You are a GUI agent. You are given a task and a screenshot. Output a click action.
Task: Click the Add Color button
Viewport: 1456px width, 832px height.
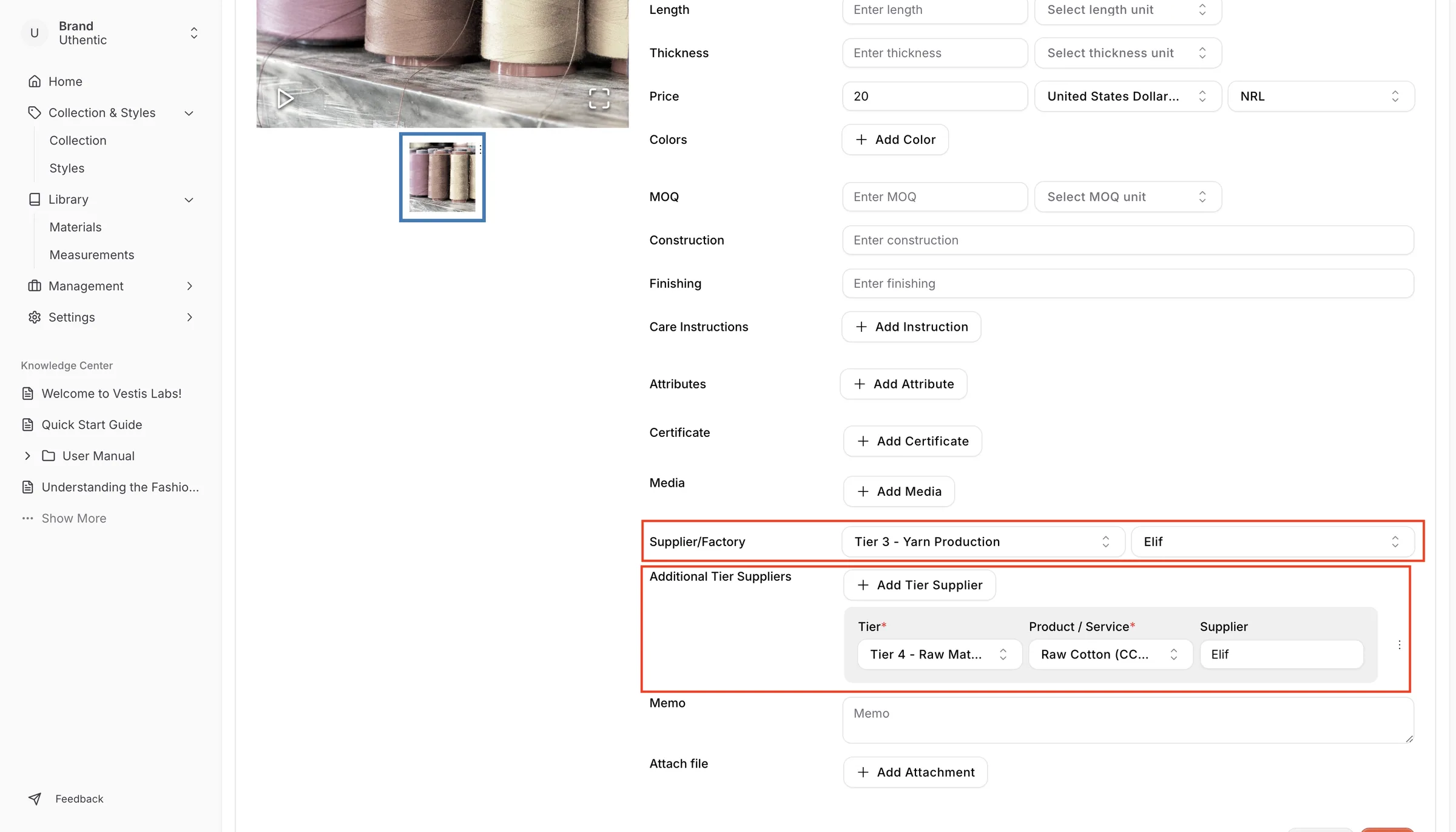[x=895, y=140]
